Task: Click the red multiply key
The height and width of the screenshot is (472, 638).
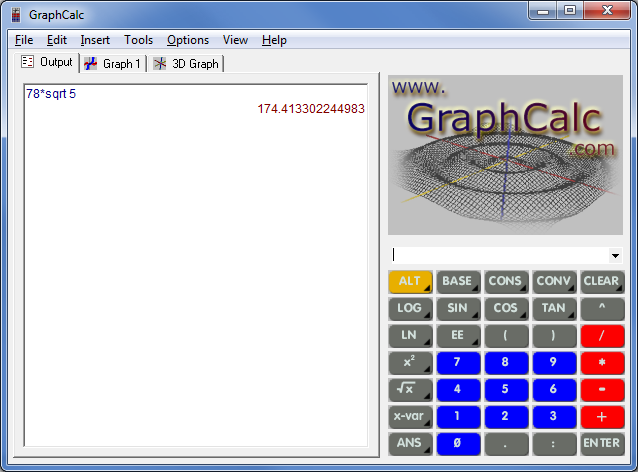Action: [x=602, y=363]
